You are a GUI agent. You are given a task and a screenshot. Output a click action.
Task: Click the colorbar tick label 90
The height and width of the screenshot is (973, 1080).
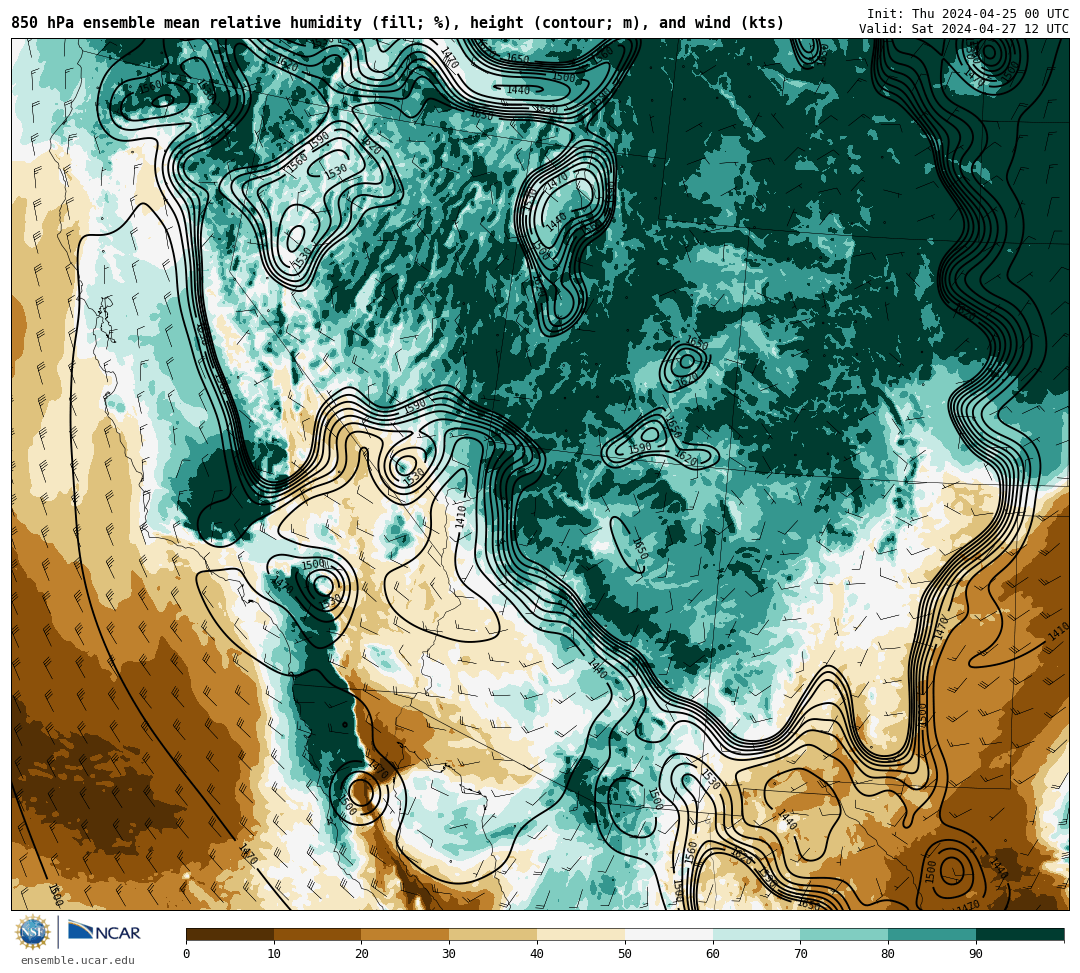pyautogui.click(x=976, y=954)
